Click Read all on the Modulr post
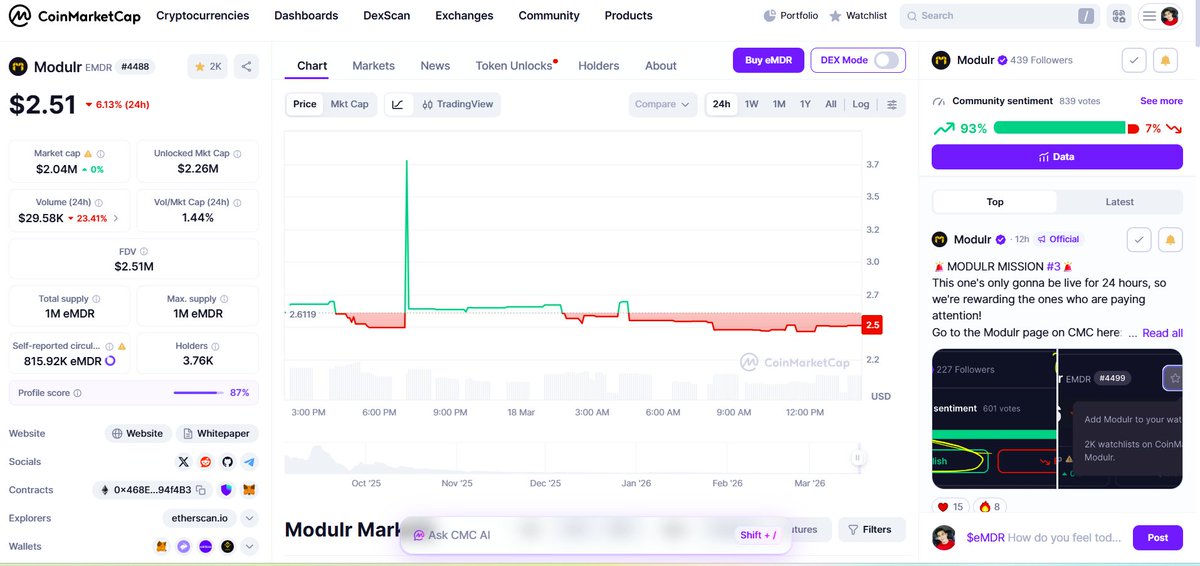 click(x=1162, y=333)
